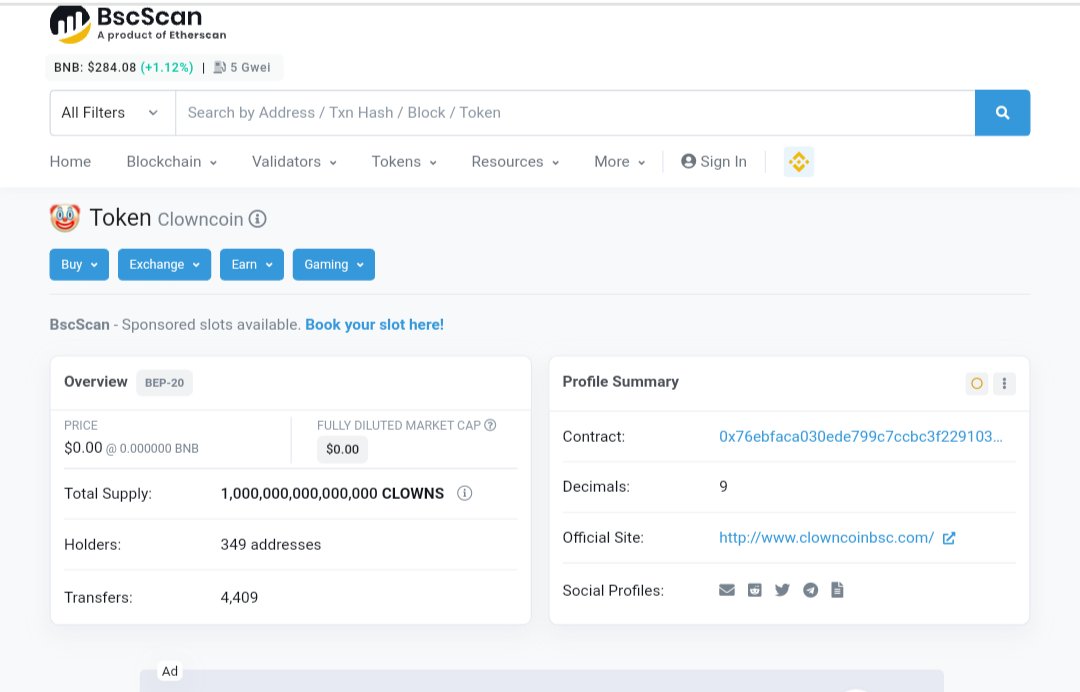Image resolution: width=1080 pixels, height=692 pixels.
Task: Click the BNB price $284.08 text
Action: coord(95,67)
